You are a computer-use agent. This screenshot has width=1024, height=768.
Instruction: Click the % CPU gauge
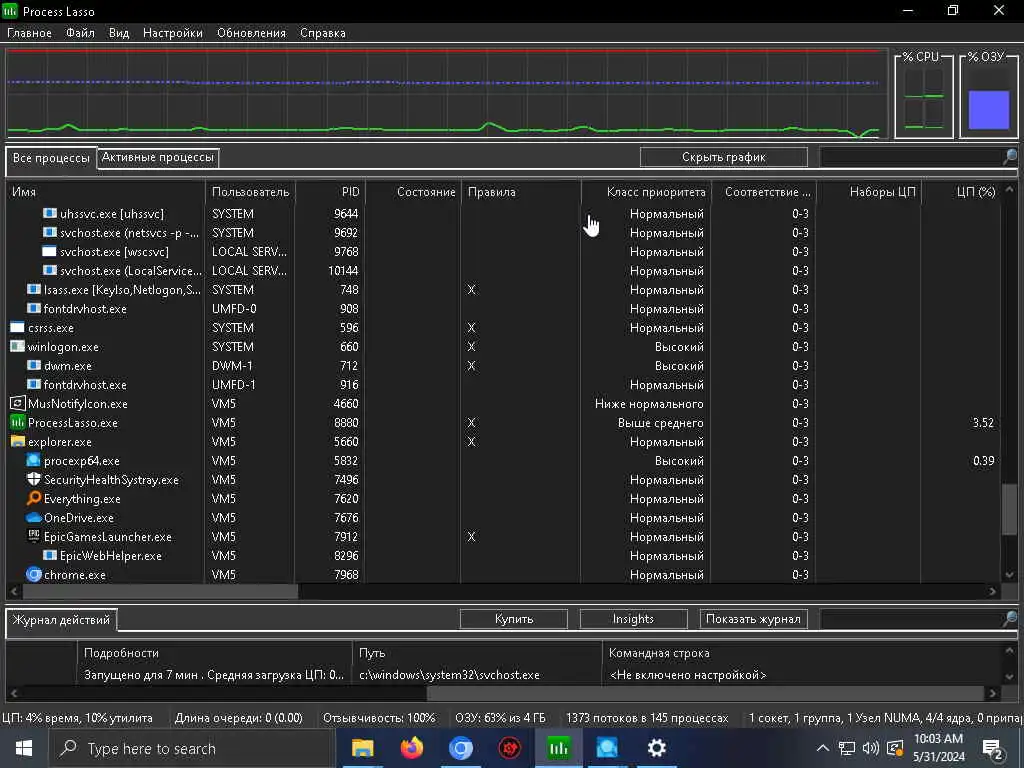tap(923, 97)
